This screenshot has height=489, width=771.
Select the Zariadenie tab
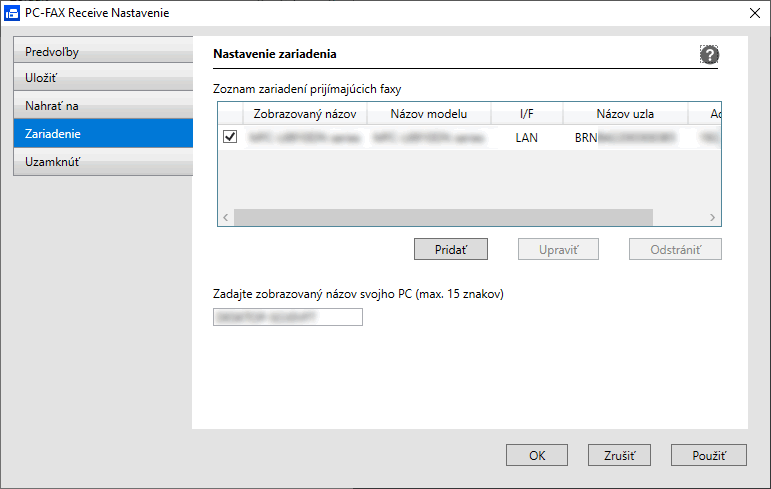103,133
